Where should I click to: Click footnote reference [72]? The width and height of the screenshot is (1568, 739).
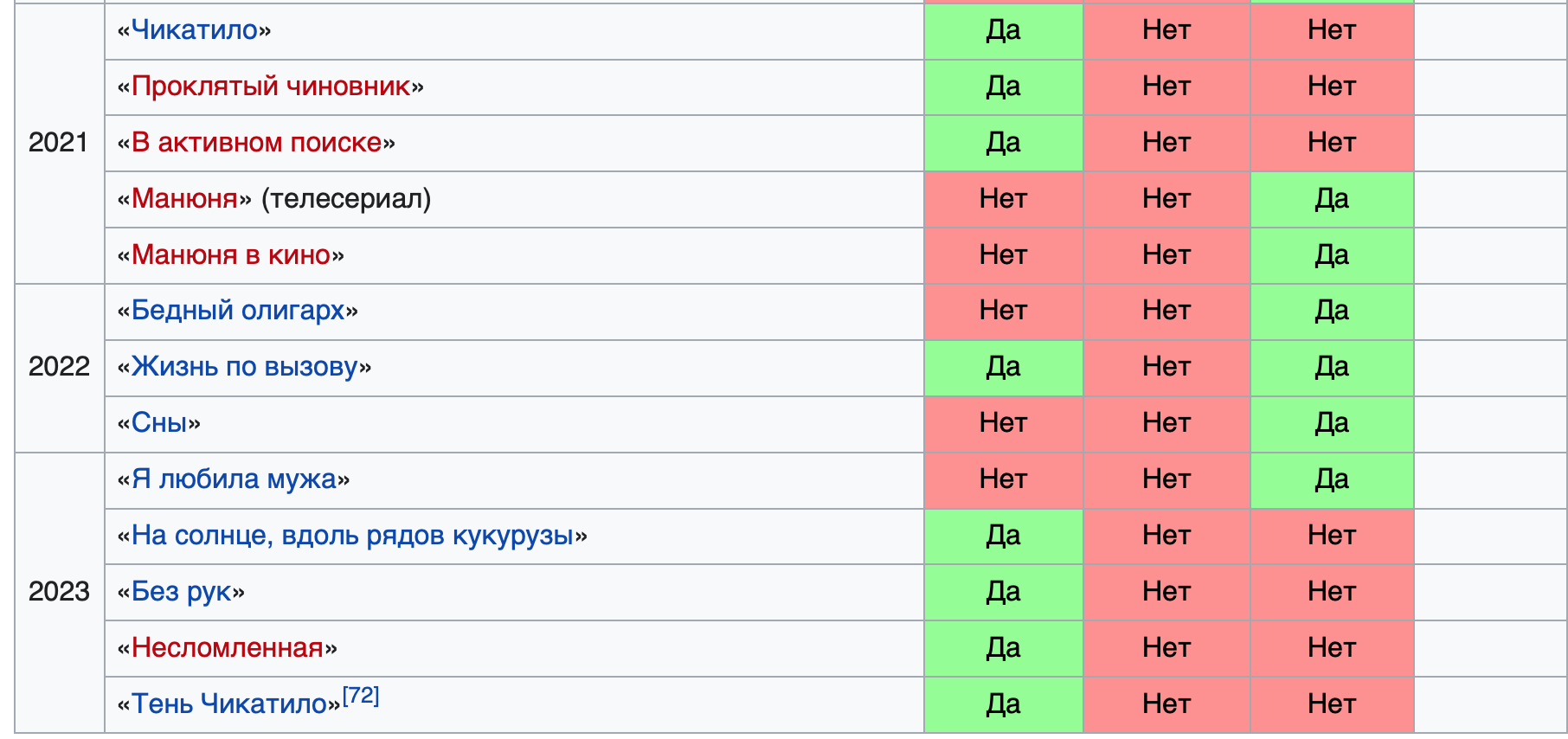point(361,696)
